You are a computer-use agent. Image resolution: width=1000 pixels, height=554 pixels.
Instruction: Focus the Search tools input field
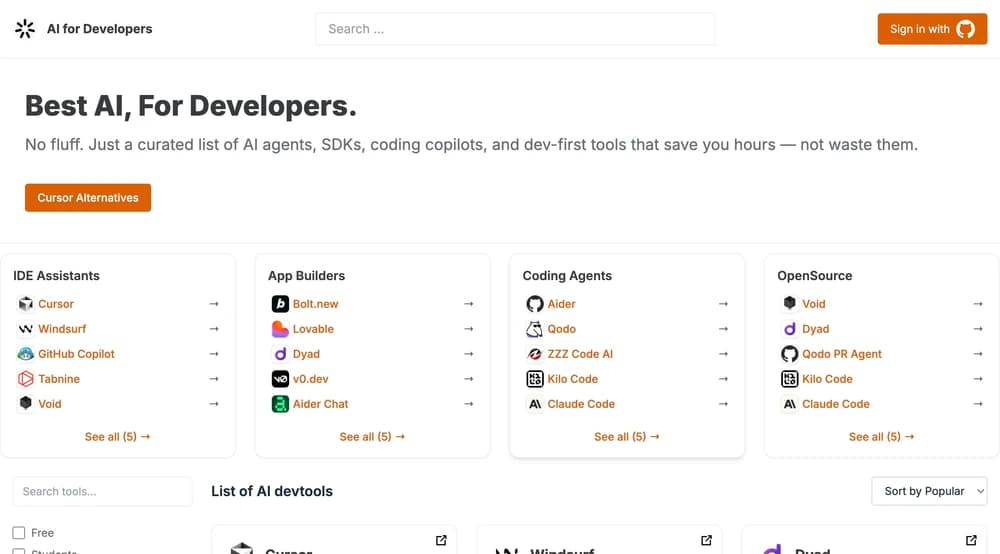click(x=102, y=492)
